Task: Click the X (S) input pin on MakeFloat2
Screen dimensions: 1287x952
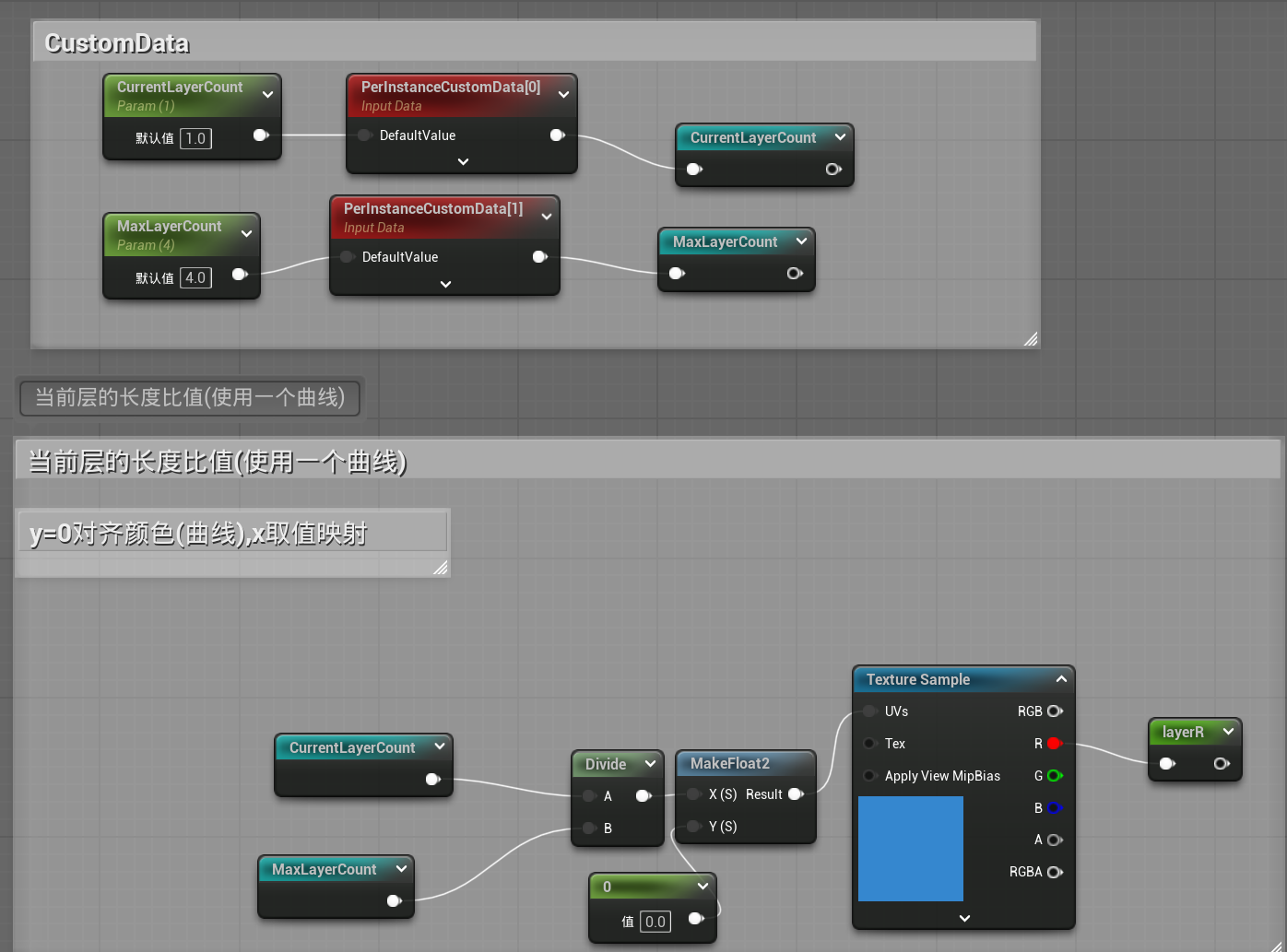Action: [694, 794]
